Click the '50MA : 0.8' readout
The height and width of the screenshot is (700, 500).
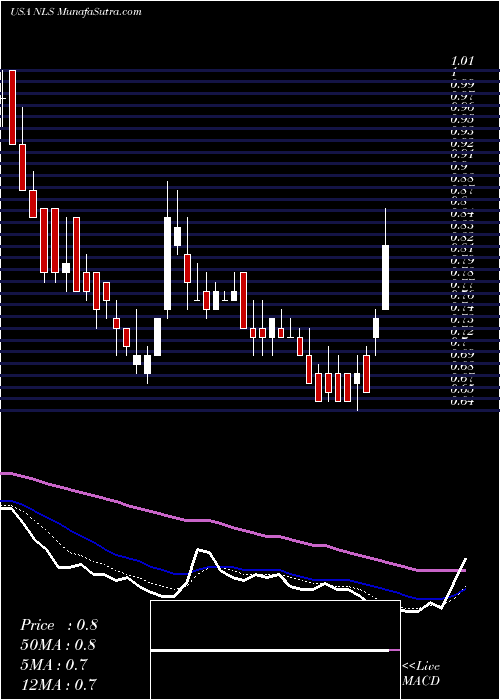(58, 645)
